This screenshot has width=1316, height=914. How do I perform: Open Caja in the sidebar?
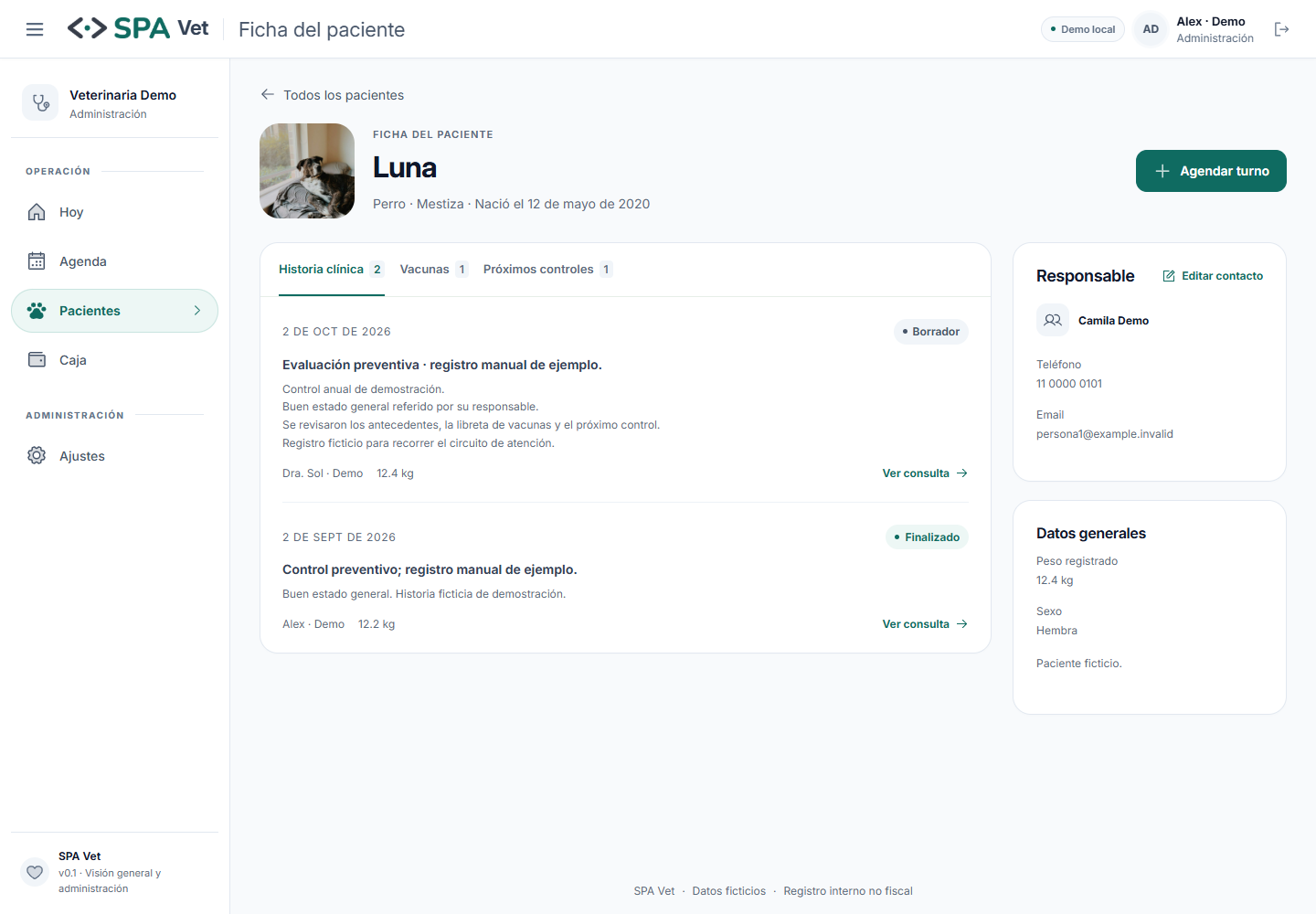114,360
